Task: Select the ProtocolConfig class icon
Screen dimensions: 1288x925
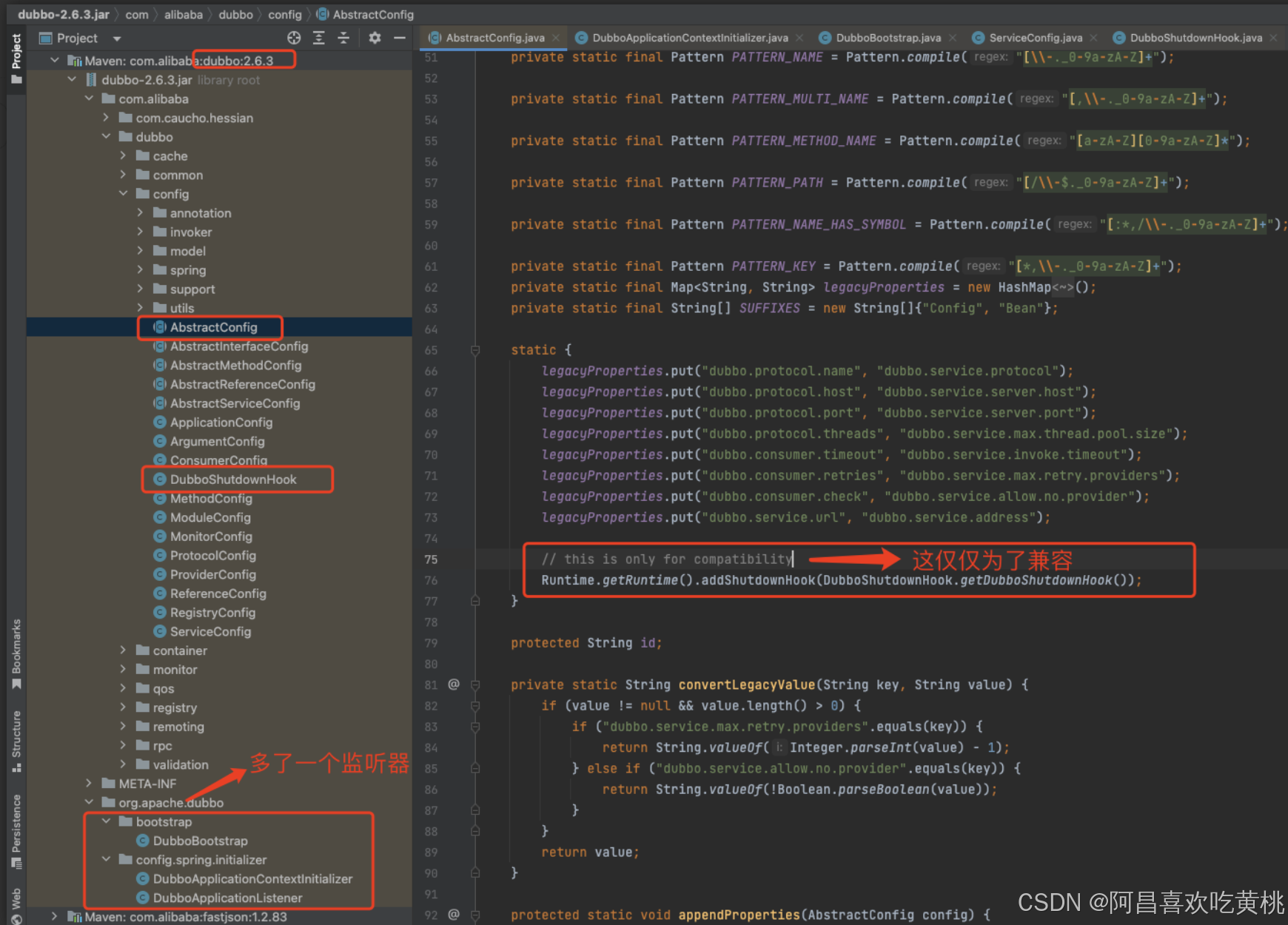Action: (159, 556)
